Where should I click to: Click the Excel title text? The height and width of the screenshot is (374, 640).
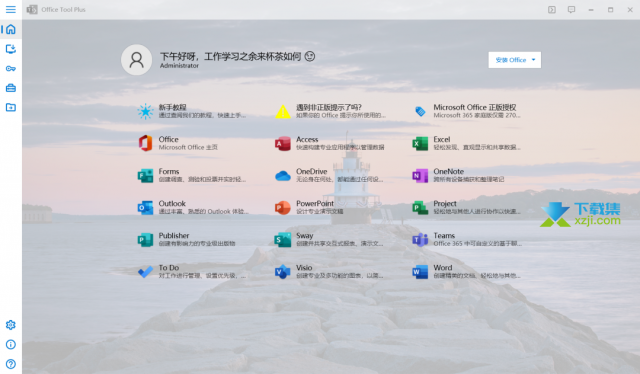[x=442, y=139]
